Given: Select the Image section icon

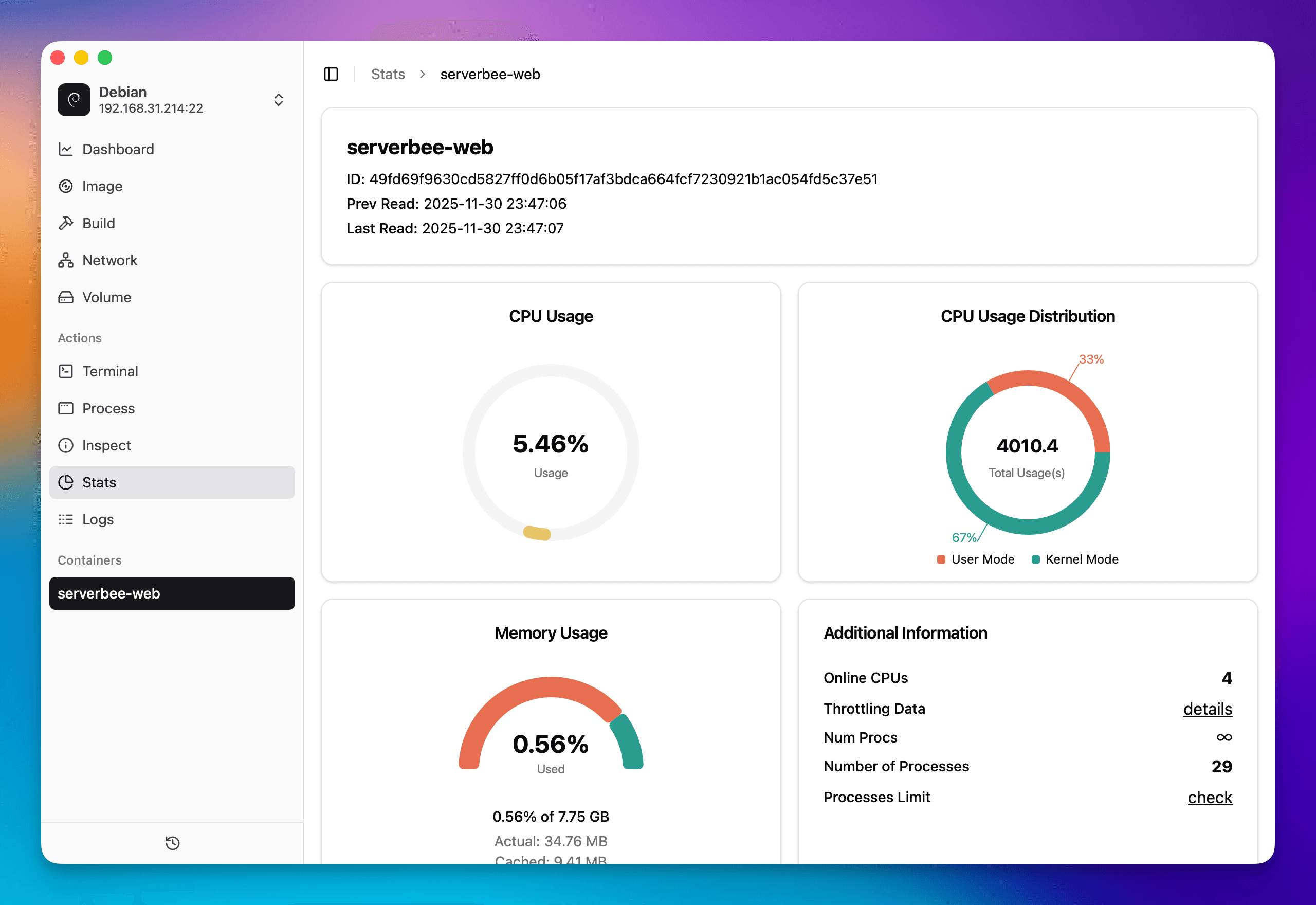Looking at the screenshot, I should [66, 186].
